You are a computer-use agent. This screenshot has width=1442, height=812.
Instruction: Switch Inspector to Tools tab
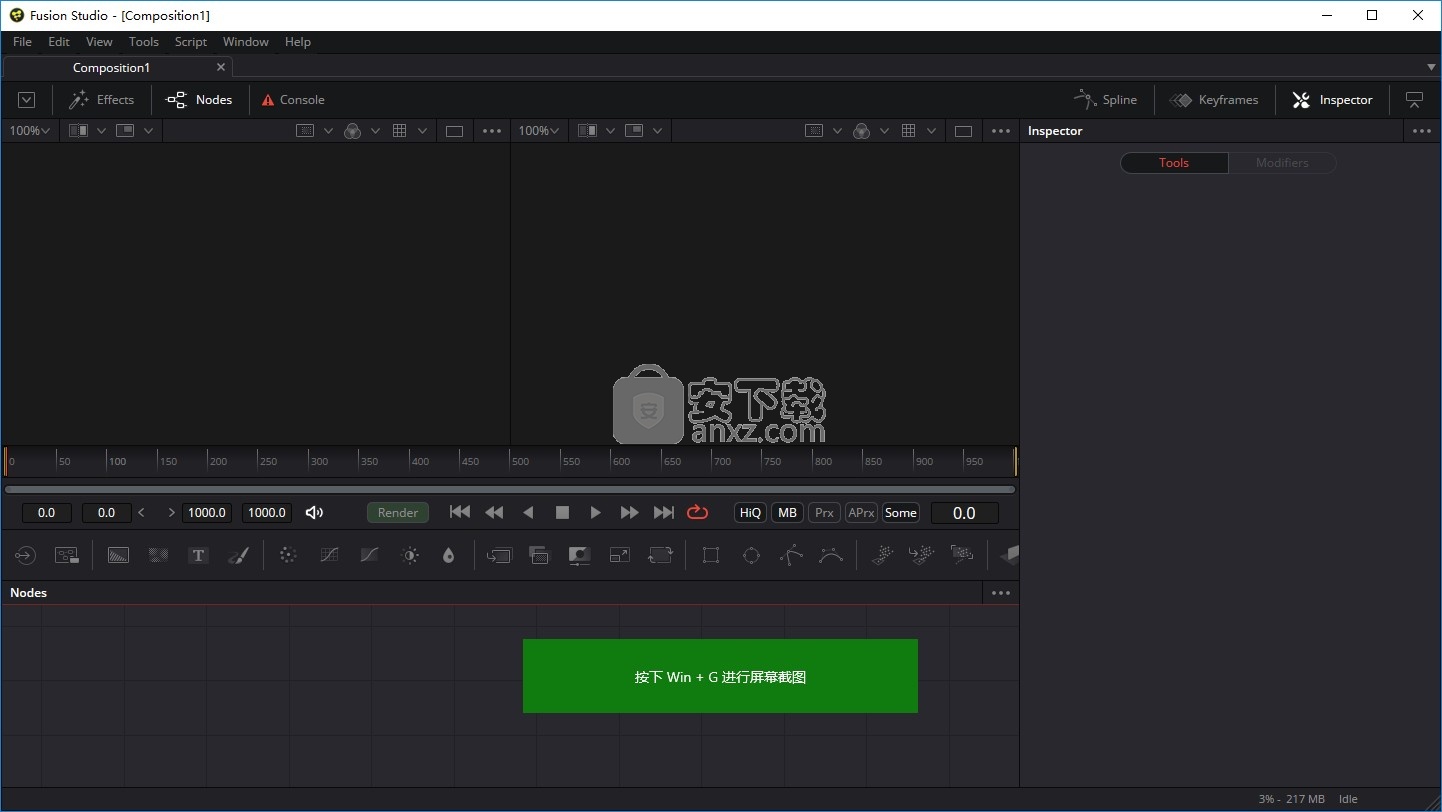(x=1174, y=163)
